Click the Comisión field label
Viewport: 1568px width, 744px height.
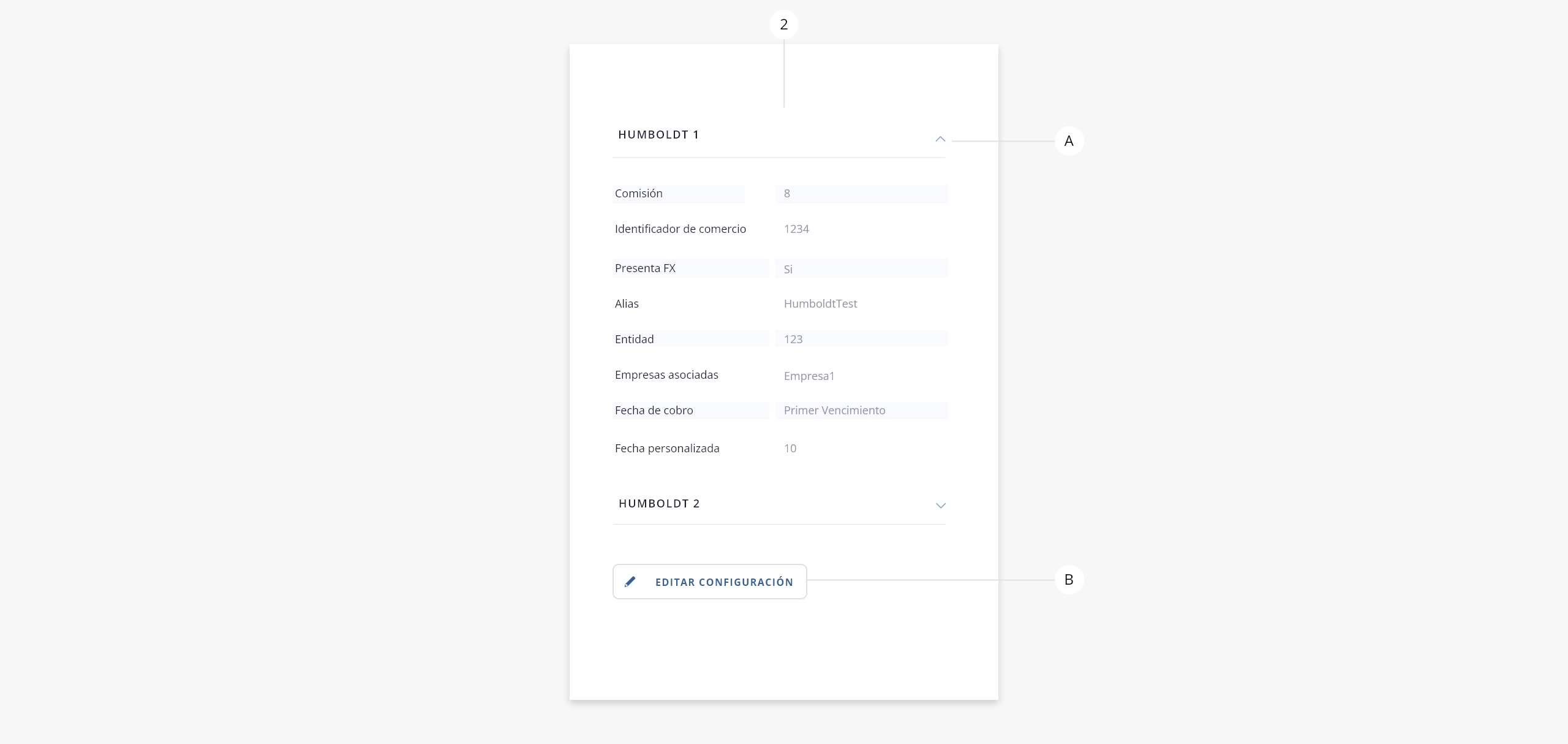pos(639,194)
